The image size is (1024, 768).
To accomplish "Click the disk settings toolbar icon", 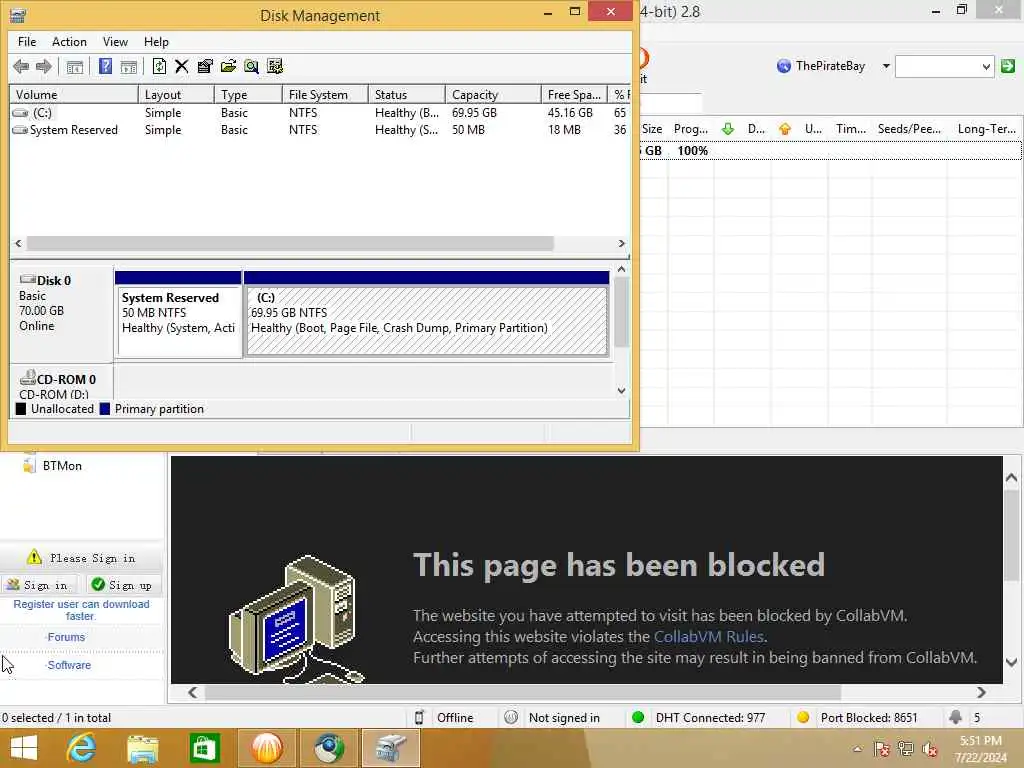I will pos(275,67).
